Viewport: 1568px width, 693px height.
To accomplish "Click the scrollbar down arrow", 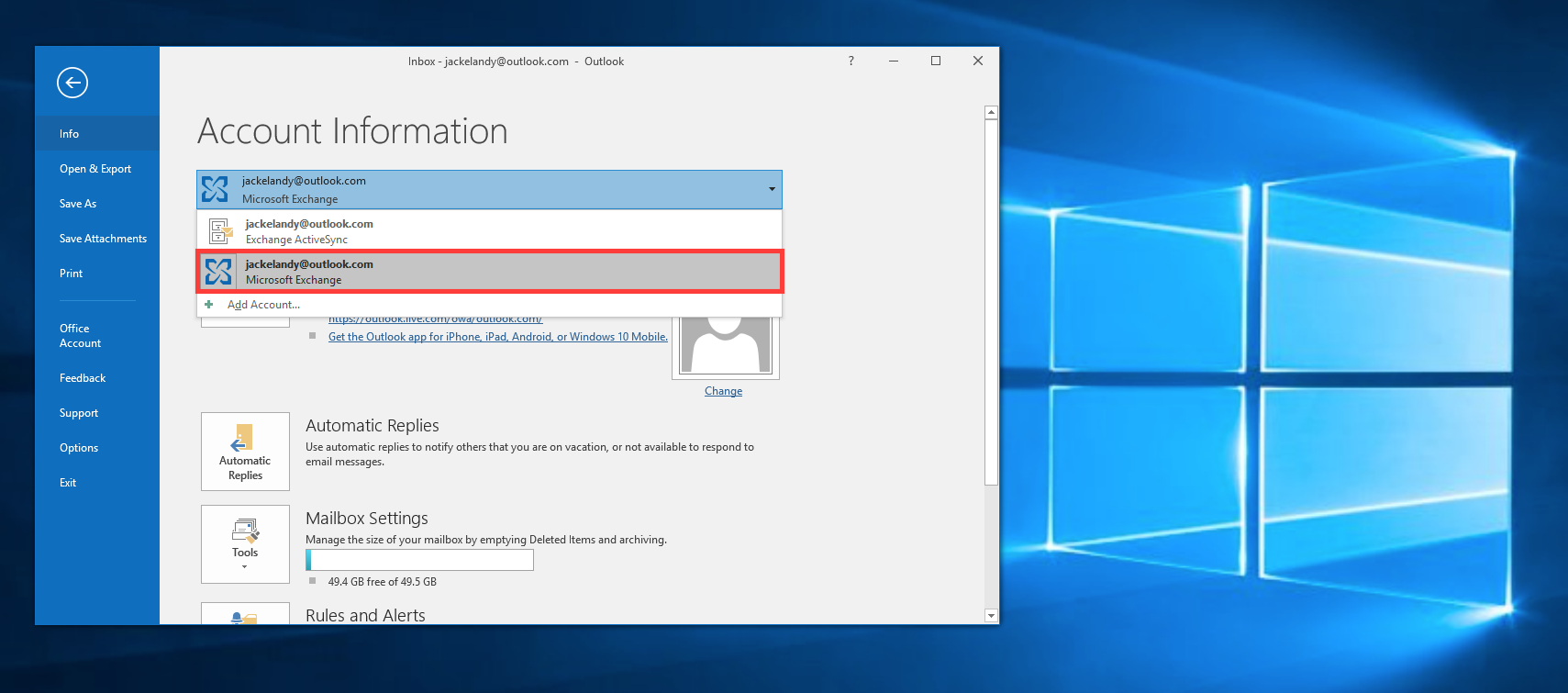I will pos(991,616).
